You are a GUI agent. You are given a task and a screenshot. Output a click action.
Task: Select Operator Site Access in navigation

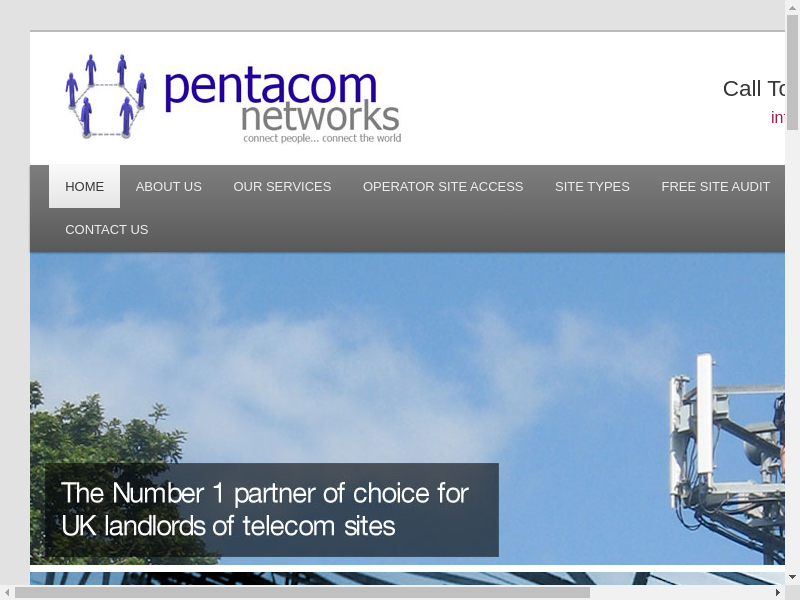(443, 186)
